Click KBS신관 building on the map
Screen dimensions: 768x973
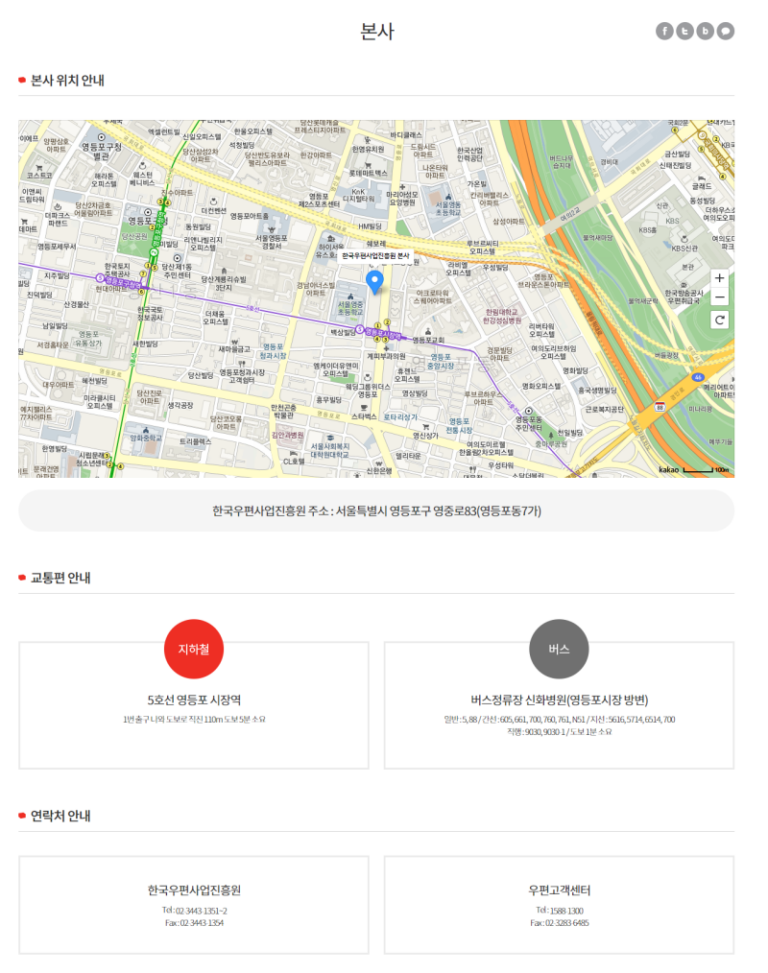[x=684, y=247]
